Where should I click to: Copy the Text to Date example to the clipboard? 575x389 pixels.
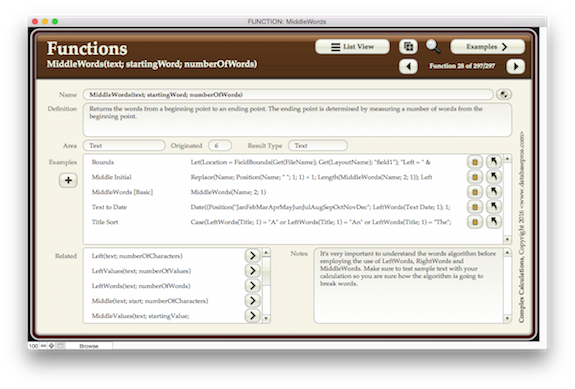[x=475, y=207]
